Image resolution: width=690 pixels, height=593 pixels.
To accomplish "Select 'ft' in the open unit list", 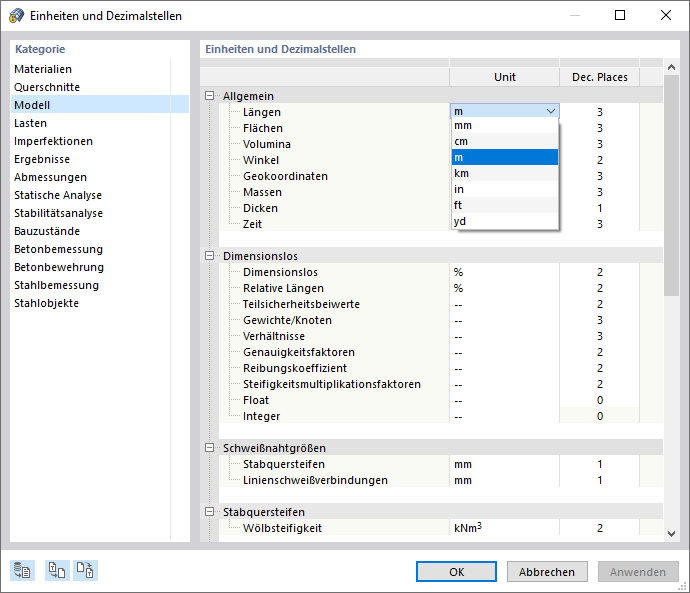I will (x=504, y=206).
